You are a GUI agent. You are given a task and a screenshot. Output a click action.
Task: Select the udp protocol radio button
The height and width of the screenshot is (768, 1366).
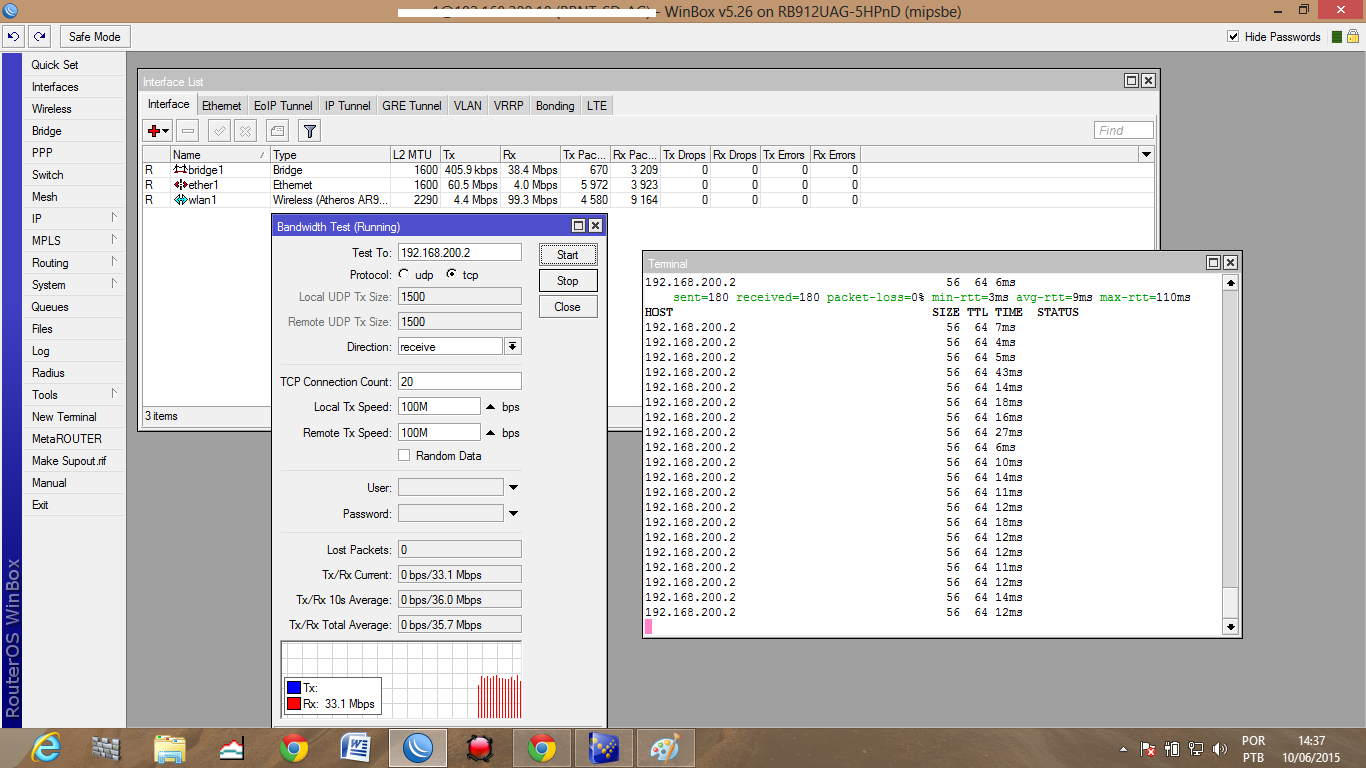pos(403,274)
